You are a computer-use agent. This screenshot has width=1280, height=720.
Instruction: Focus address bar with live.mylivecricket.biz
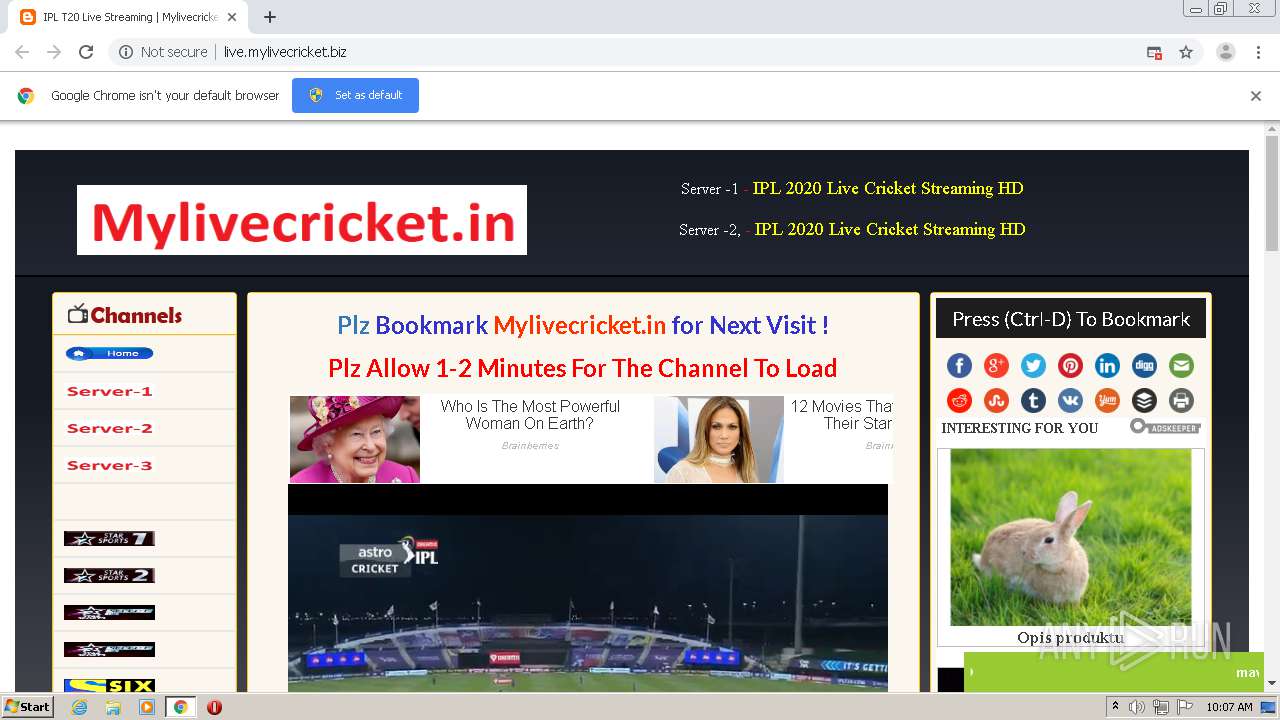click(x=285, y=52)
